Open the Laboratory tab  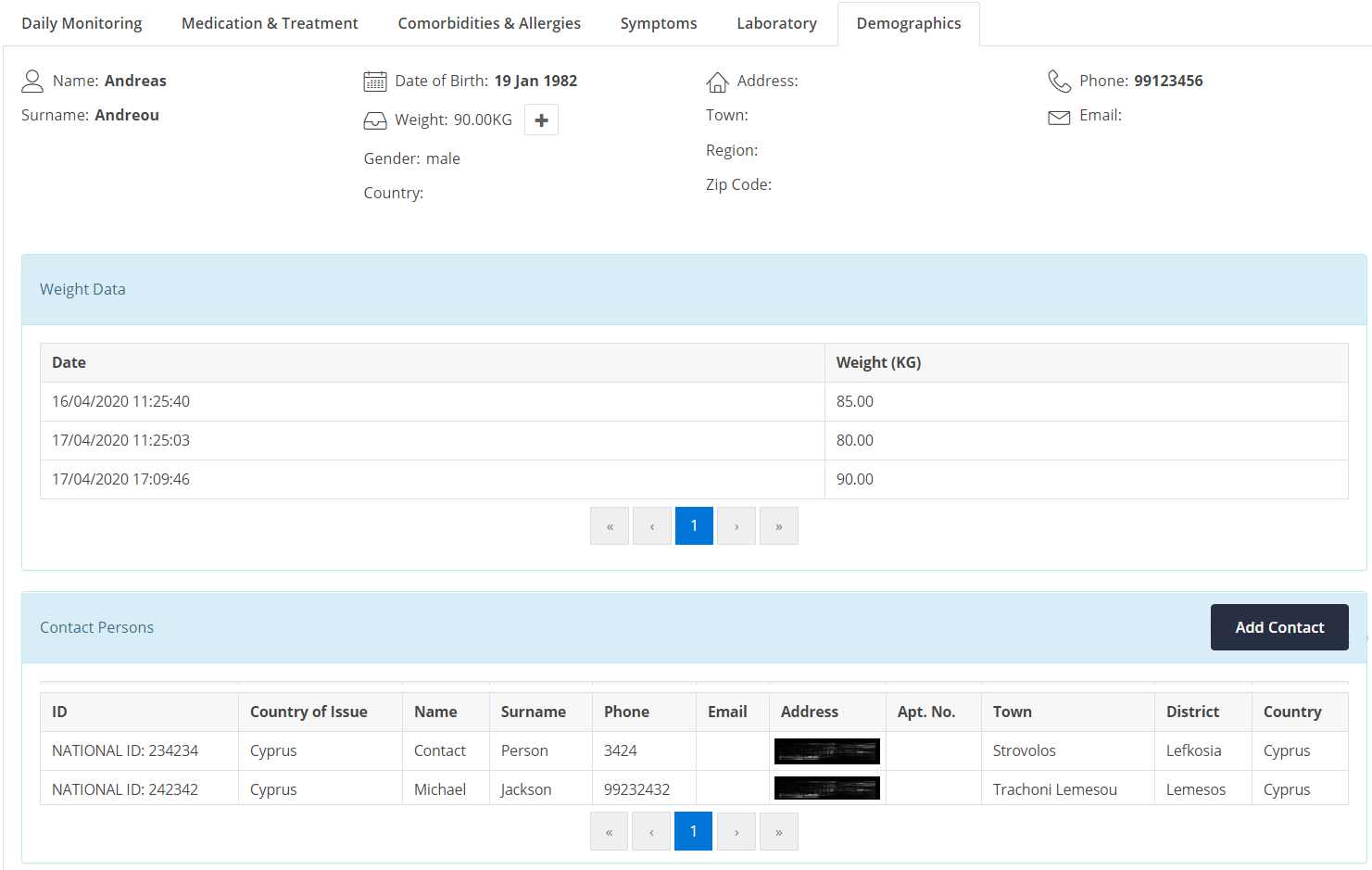[776, 23]
